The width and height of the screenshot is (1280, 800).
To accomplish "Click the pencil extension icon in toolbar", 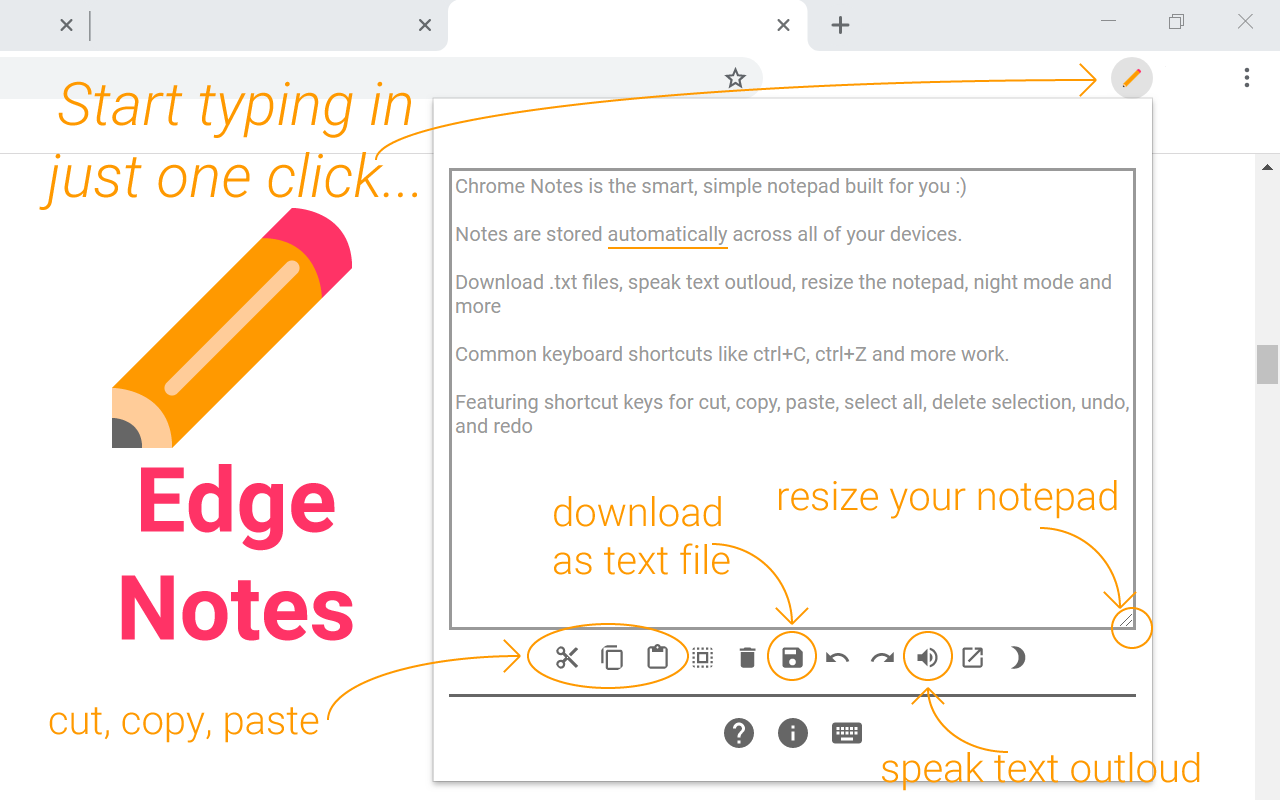I will [x=1131, y=78].
